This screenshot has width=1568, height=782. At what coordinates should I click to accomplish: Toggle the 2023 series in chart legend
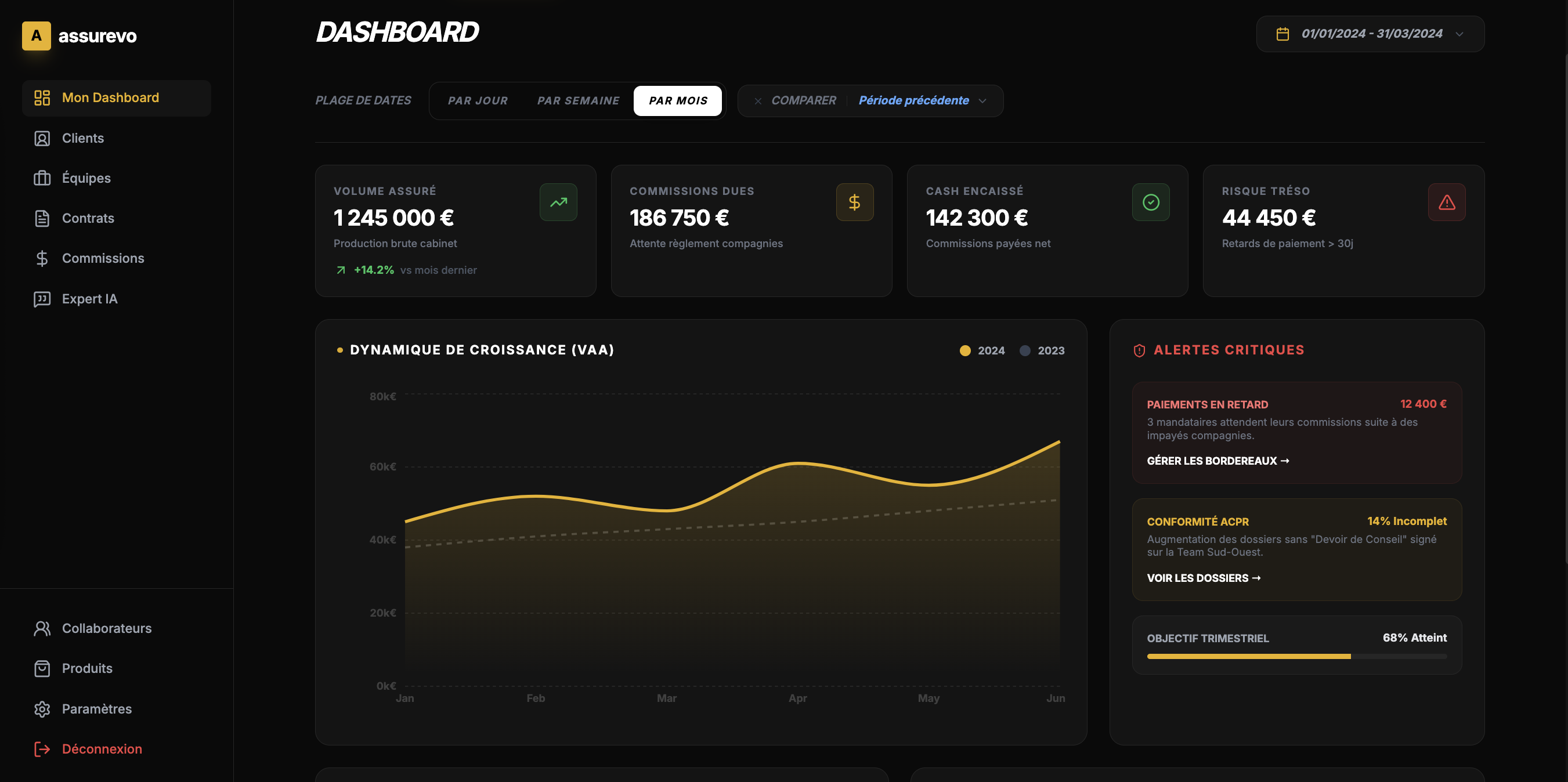[x=1042, y=350]
